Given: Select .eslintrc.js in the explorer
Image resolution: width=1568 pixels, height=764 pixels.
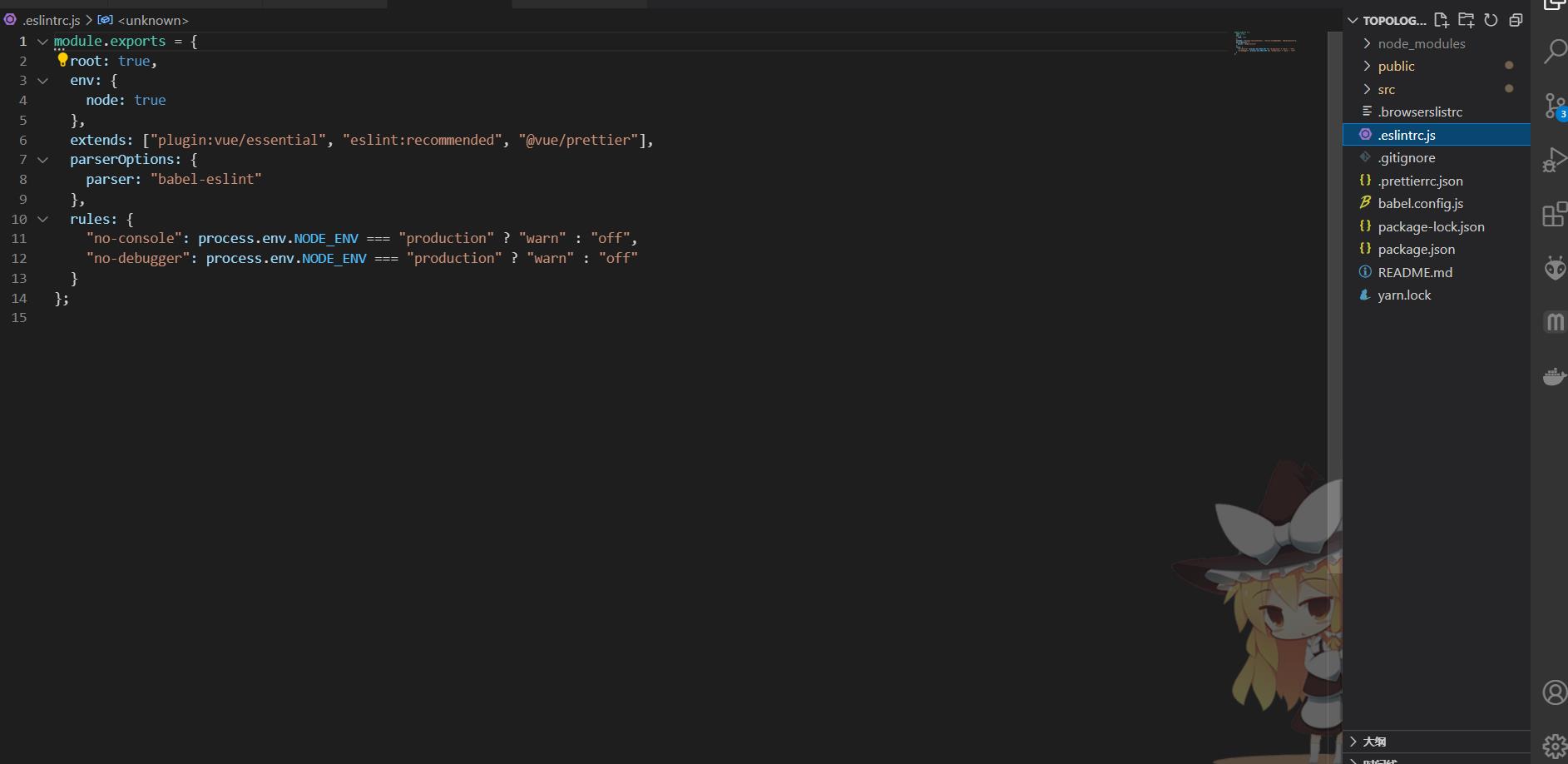Looking at the screenshot, I should tap(1437, 135).
